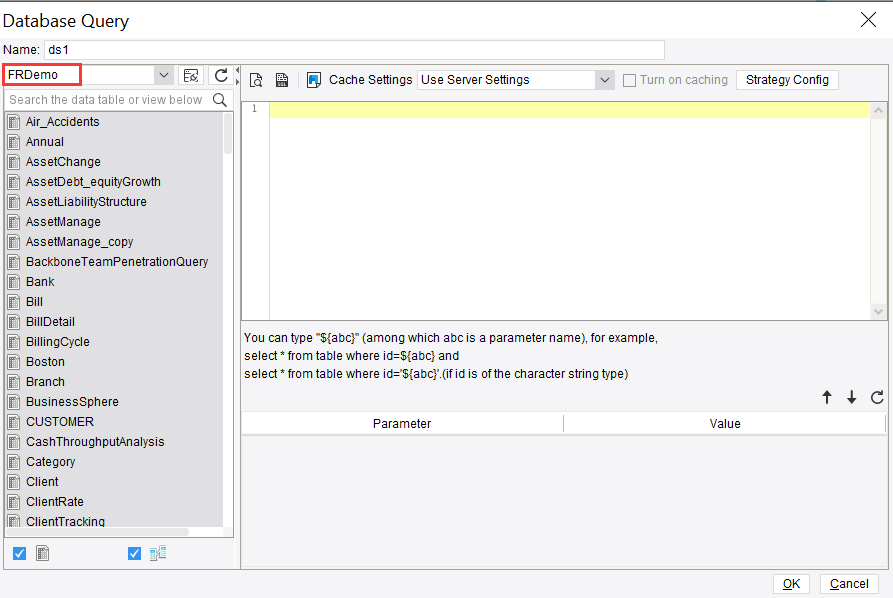The image size is (893, 598).
Task: Click the view type icon beside the second bottom checkbox
Action: point(158,553)
